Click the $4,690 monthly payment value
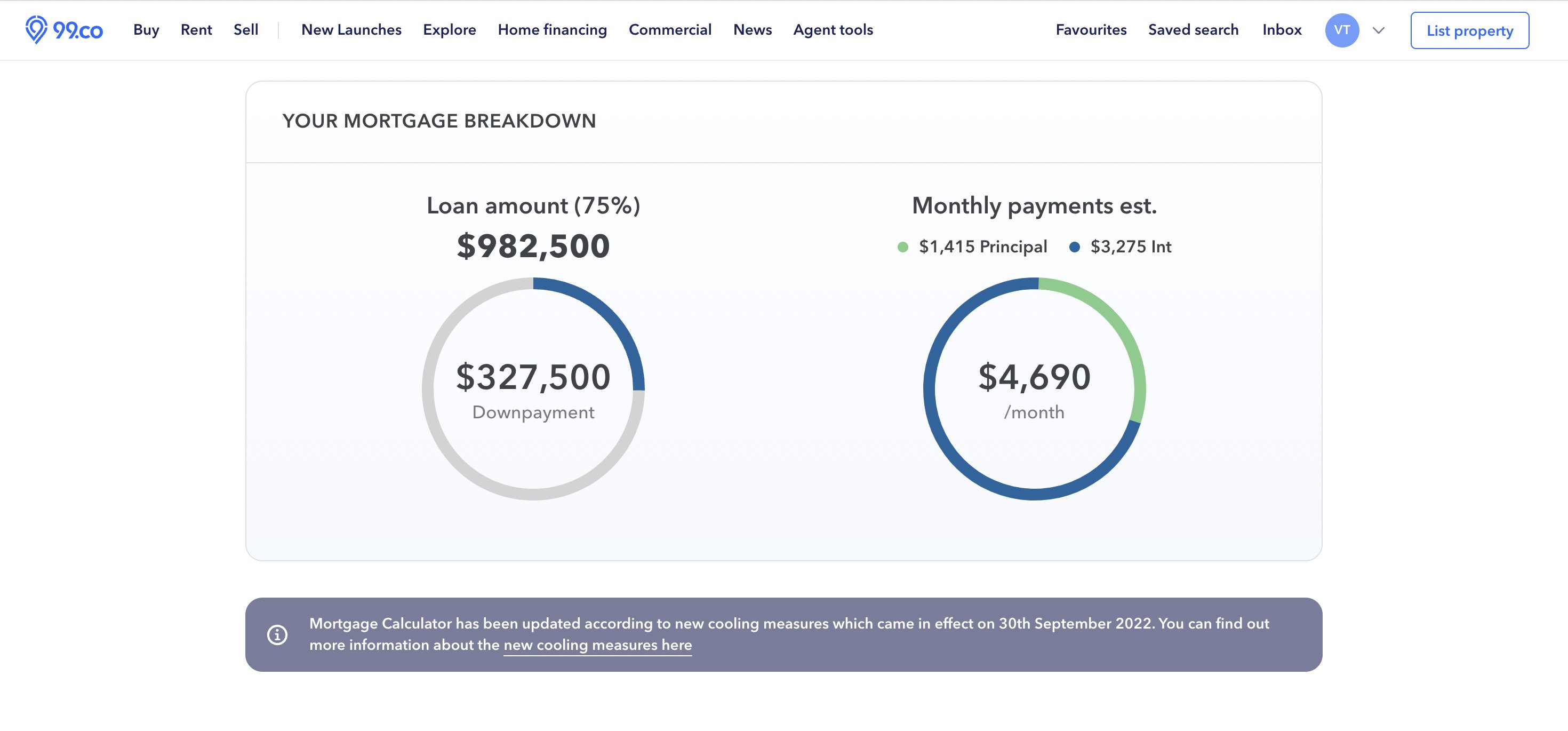 (x=1034, y=377)
